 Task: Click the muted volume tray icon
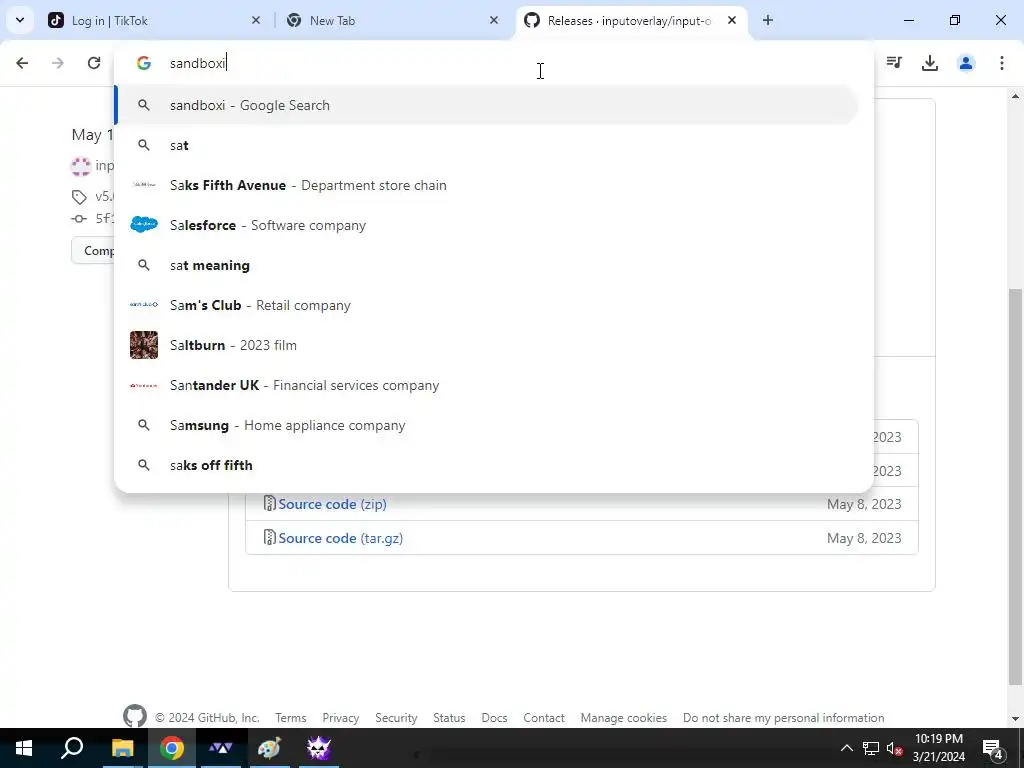[895, 748]
